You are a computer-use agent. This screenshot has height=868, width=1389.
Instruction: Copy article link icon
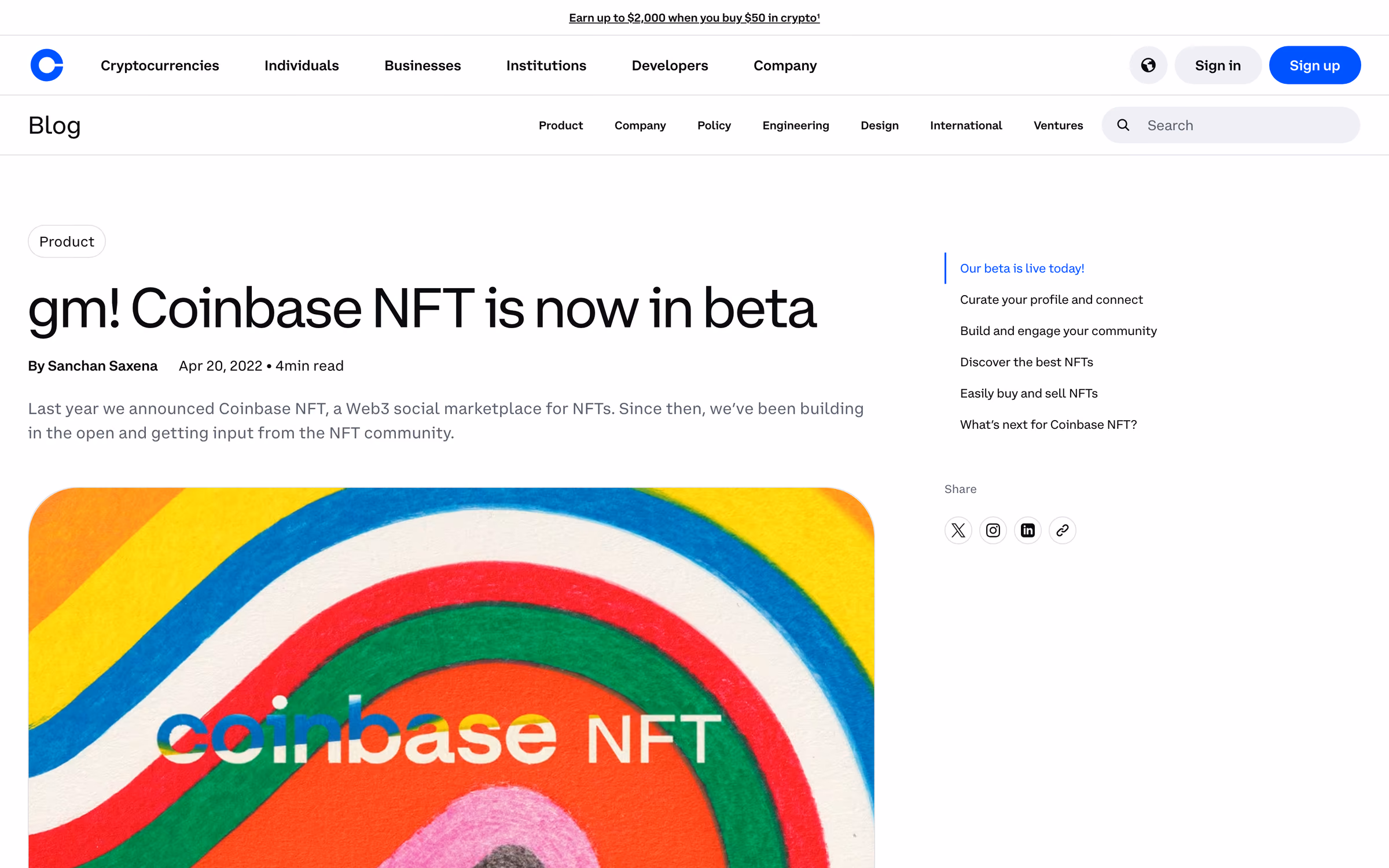[x=1063, y=530]
